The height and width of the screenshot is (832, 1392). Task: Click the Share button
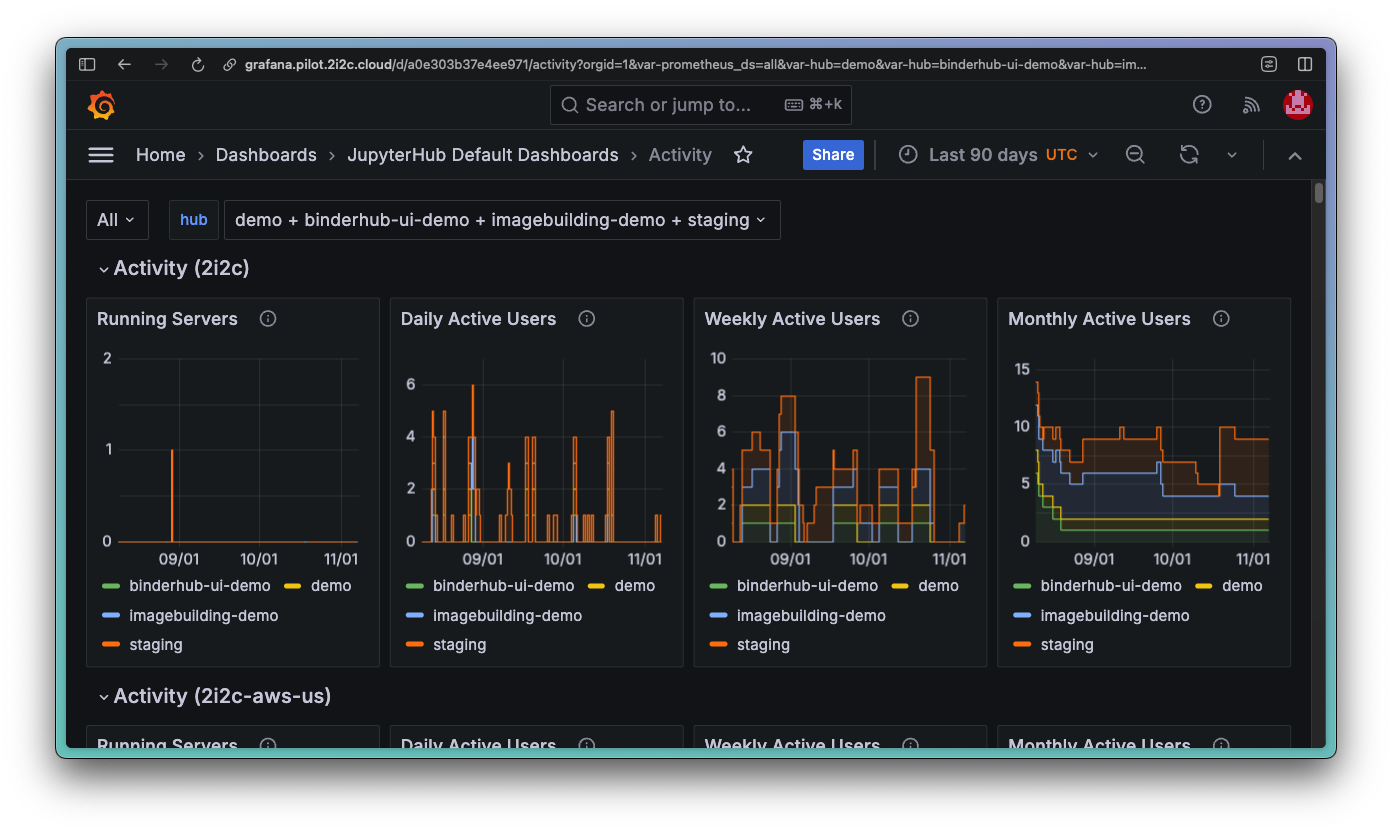pos(833,155)
